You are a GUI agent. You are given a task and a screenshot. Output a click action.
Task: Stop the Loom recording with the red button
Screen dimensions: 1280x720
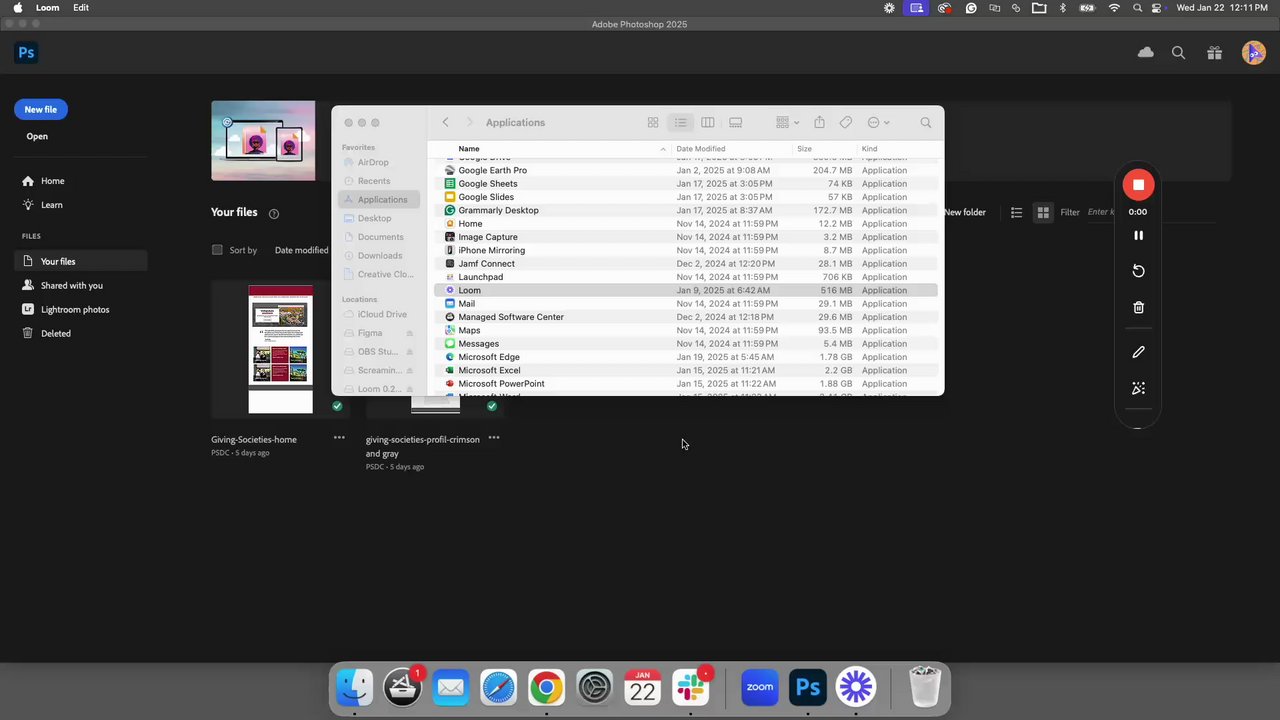(1138, 185)
